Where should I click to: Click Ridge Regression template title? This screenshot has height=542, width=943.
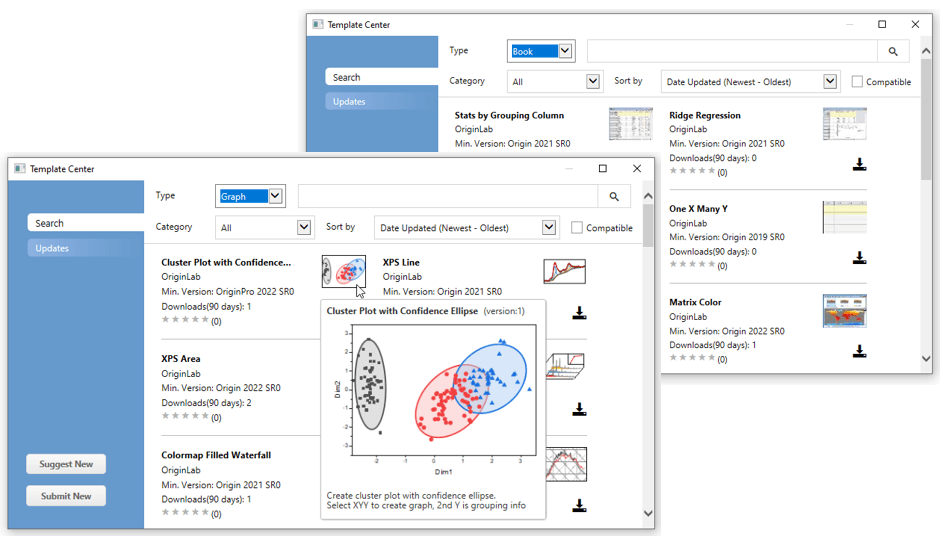pyautogui.click(x=705, y=115)
